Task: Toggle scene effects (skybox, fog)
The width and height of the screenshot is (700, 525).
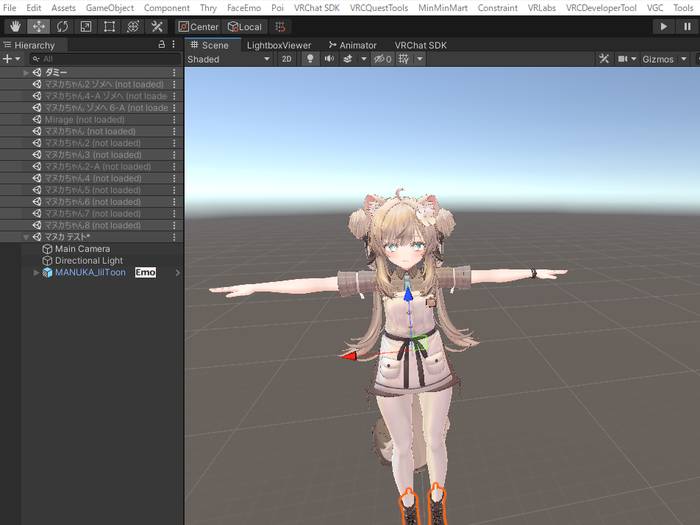Action: [x=348, y=59]
